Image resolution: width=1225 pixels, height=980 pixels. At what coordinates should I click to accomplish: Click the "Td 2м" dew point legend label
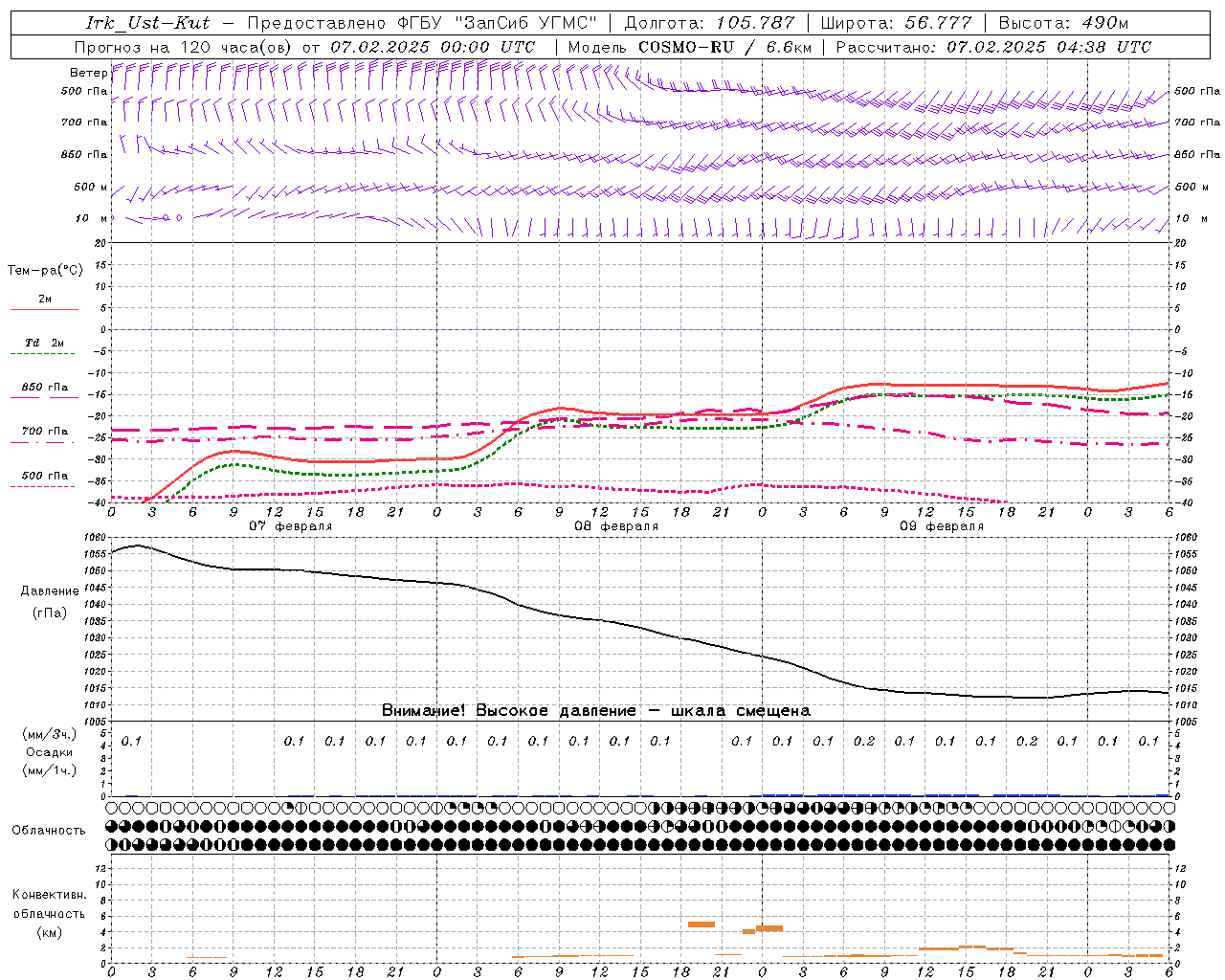[x=45, y=343]
